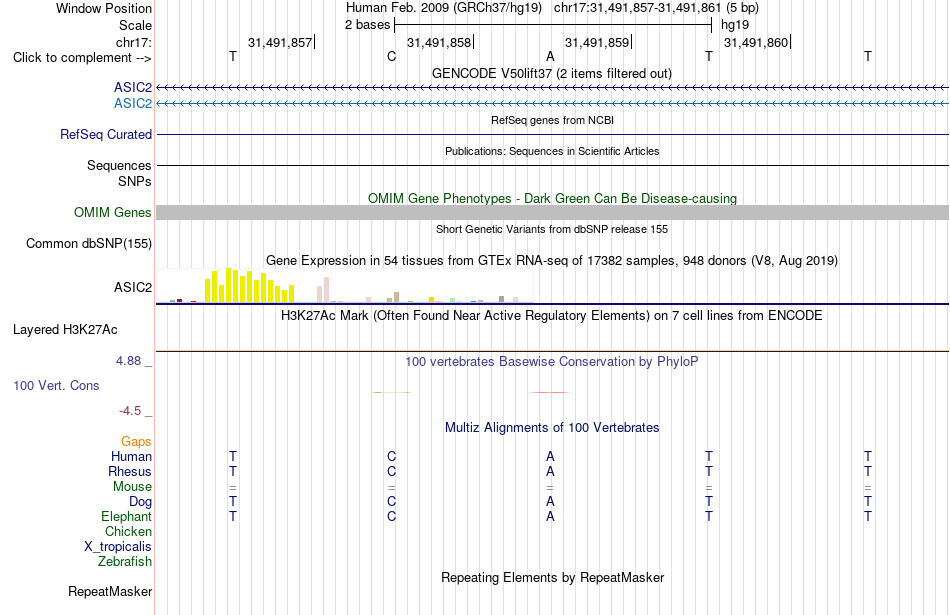
Task: Click the Common dbSNP(155) track label
Action: pyautogui.click(x=89, y=244)
